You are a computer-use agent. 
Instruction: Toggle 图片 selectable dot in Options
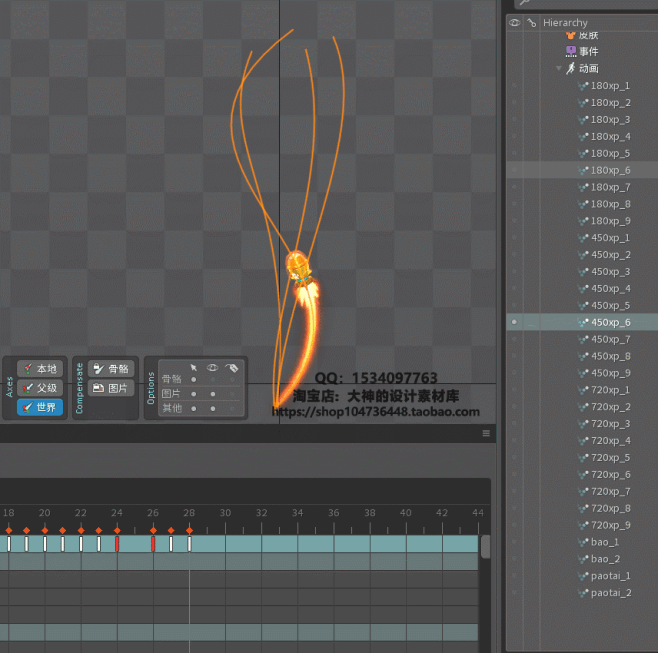[193, 394]
